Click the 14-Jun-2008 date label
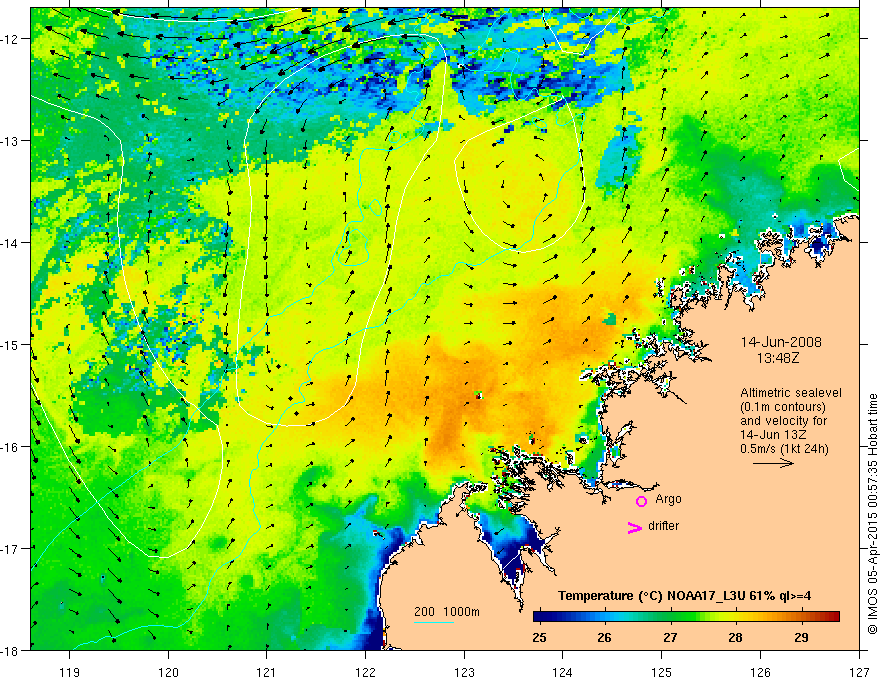This screenshot has height=680, width=880. [x=781, y=342]
